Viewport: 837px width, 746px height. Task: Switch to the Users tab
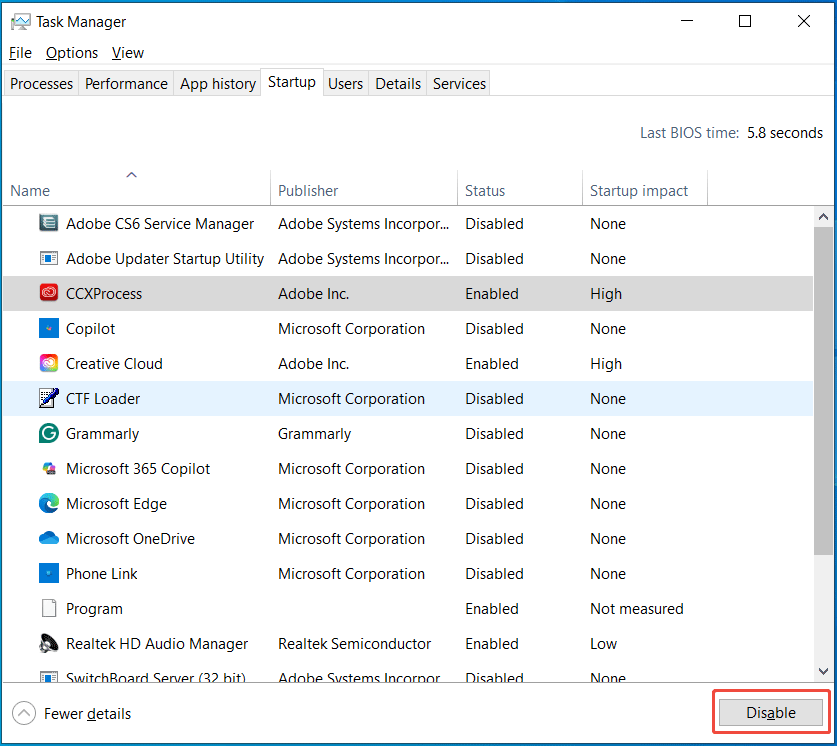click(345, 84)
